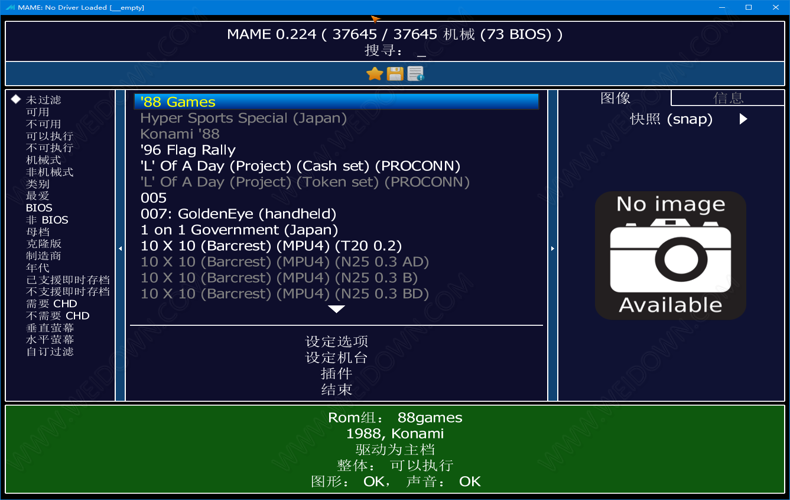
Task: Select the 不可用 filter
Action: click(x=43, y=124)
